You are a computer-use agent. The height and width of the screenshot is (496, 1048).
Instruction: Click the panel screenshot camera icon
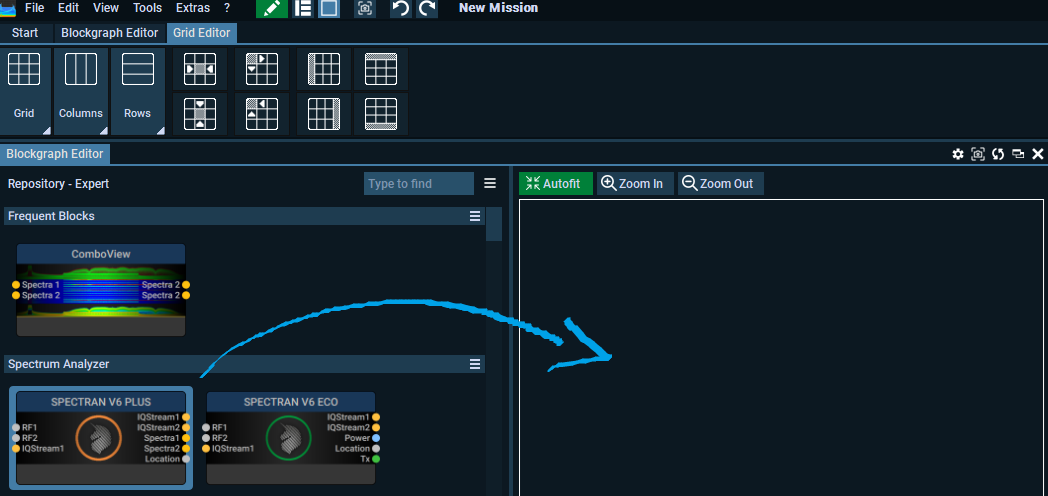pyautogui.click(x=978, y=154)
